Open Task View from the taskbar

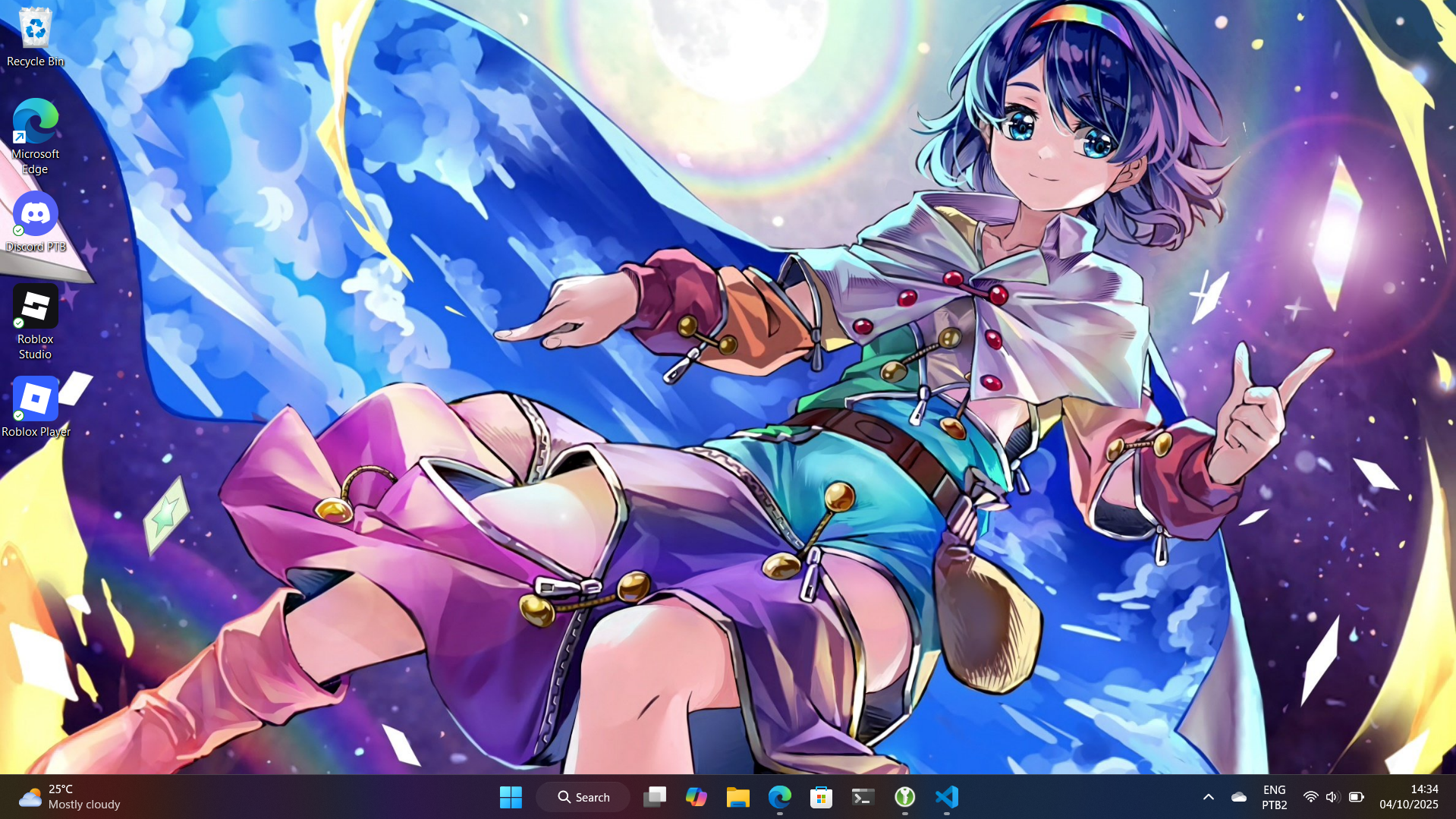coord(654,797)
